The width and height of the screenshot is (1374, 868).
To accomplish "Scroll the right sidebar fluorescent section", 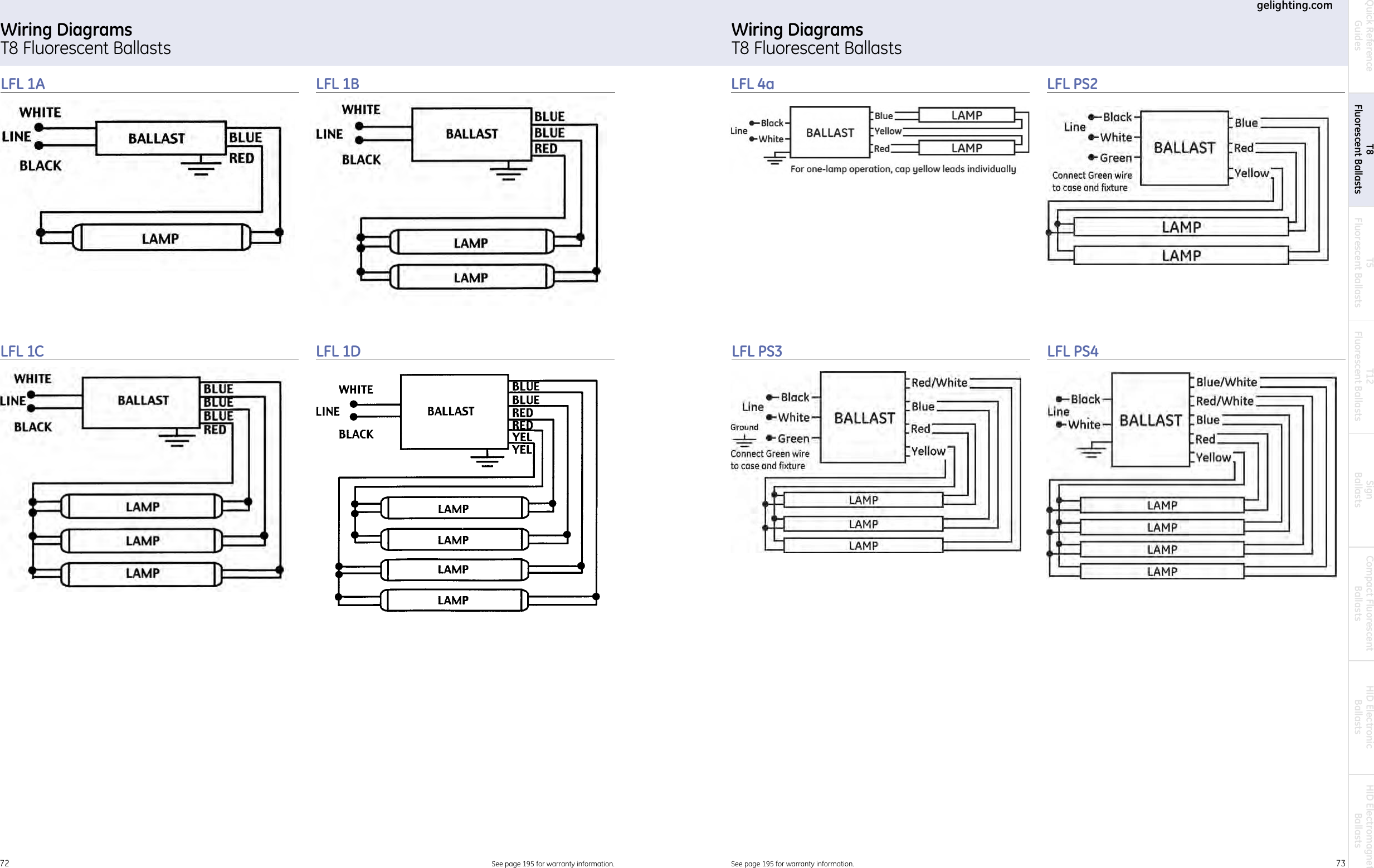I will tap(1357, 160).
